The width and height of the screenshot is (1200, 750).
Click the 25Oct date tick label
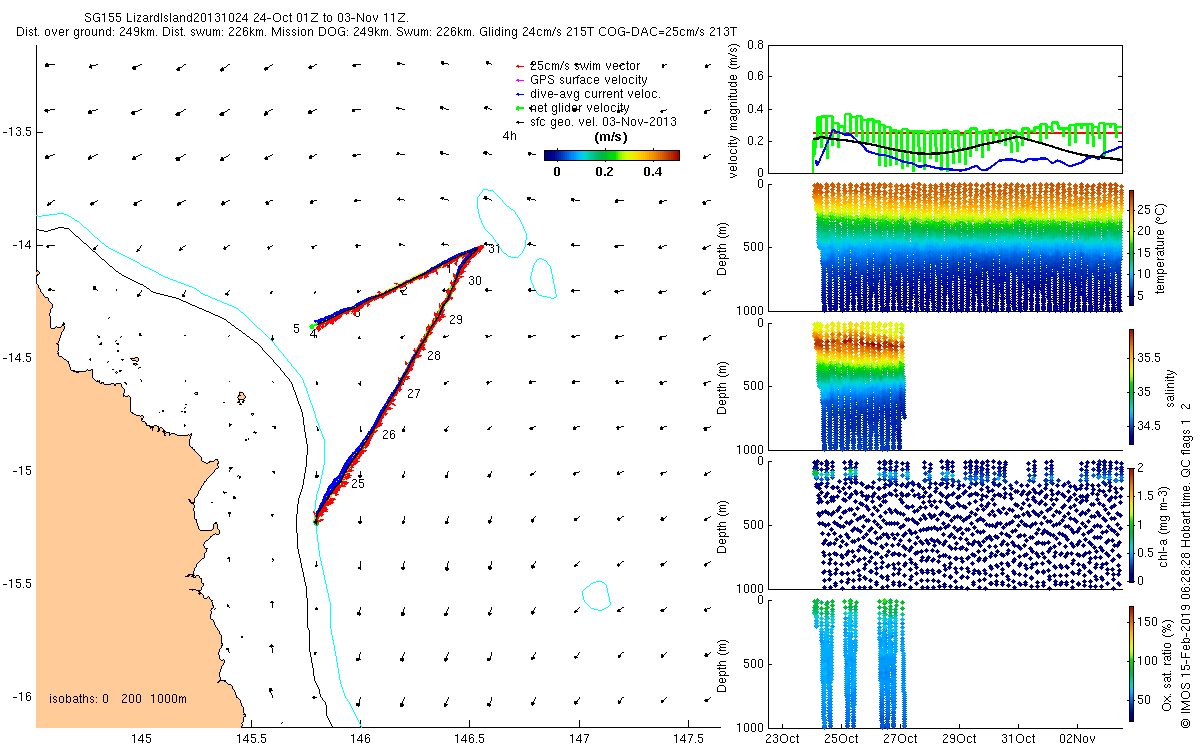pos(841,738)
